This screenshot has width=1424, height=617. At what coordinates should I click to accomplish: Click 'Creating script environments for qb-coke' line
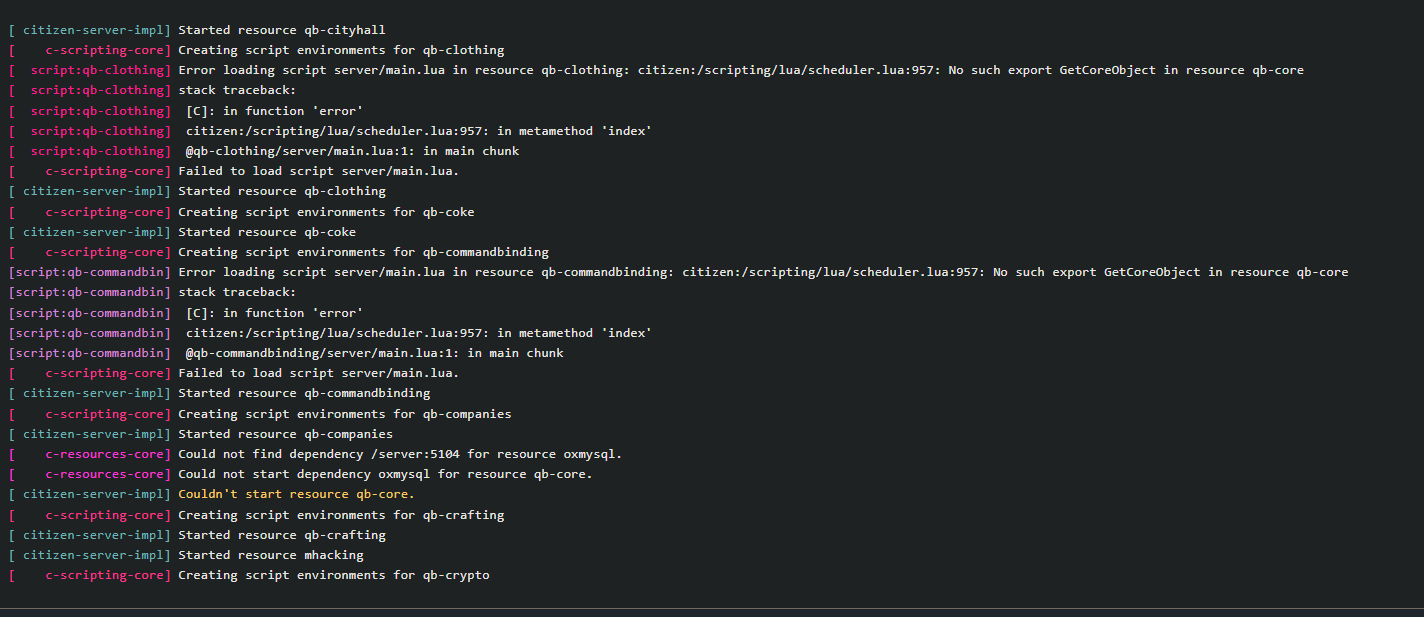[241, 212]
